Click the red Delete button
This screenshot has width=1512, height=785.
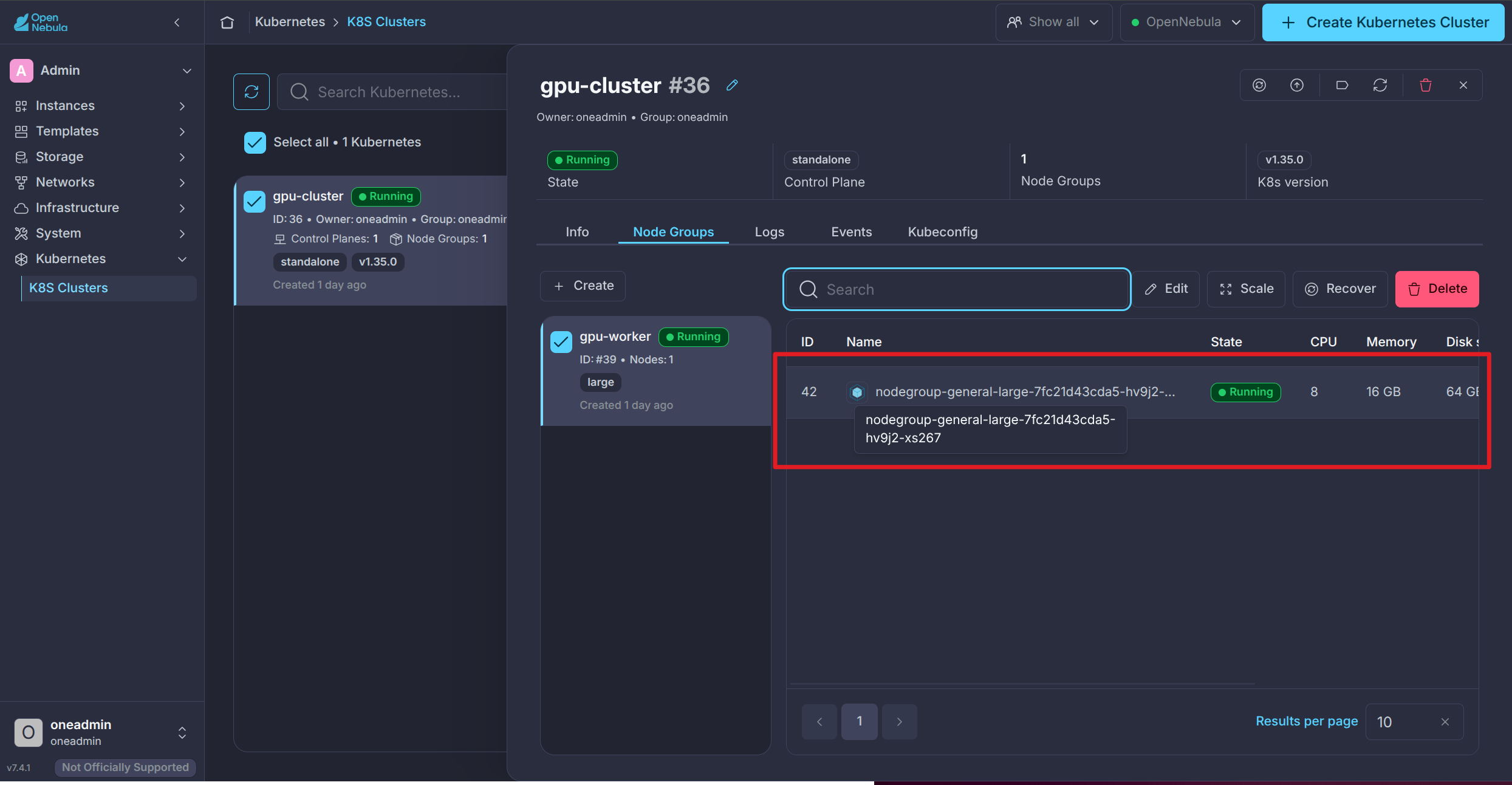point(1437,289)
